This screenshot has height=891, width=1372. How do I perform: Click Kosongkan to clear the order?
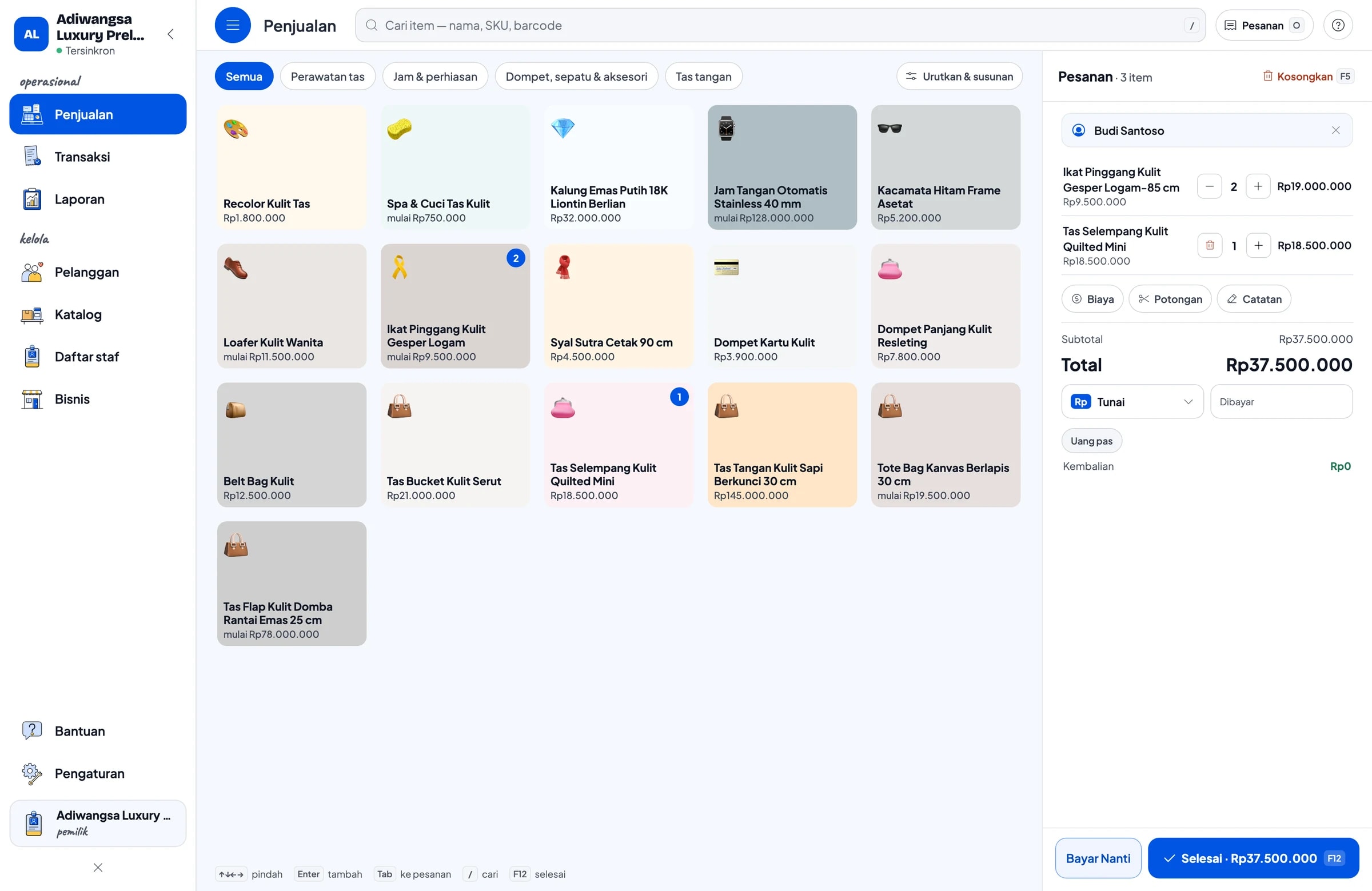click(1307, 77)
